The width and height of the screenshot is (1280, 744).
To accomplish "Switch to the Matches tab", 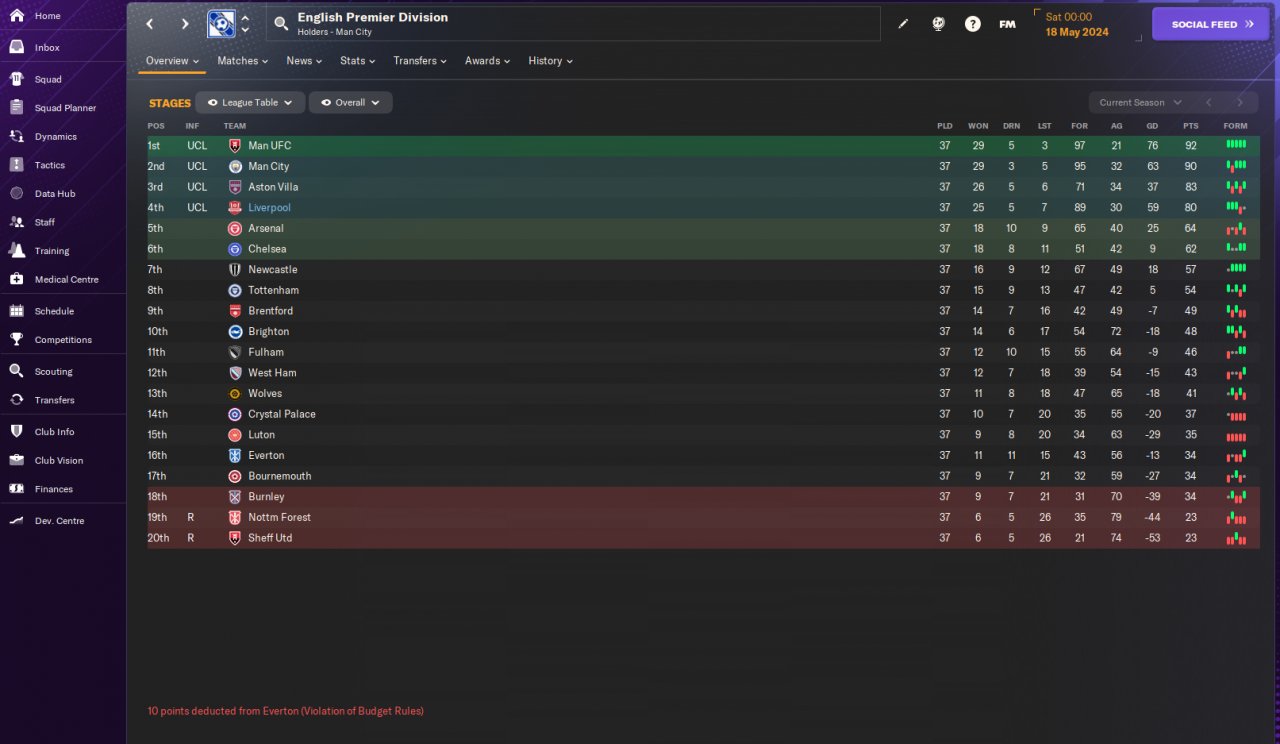I will click(243, 61).
